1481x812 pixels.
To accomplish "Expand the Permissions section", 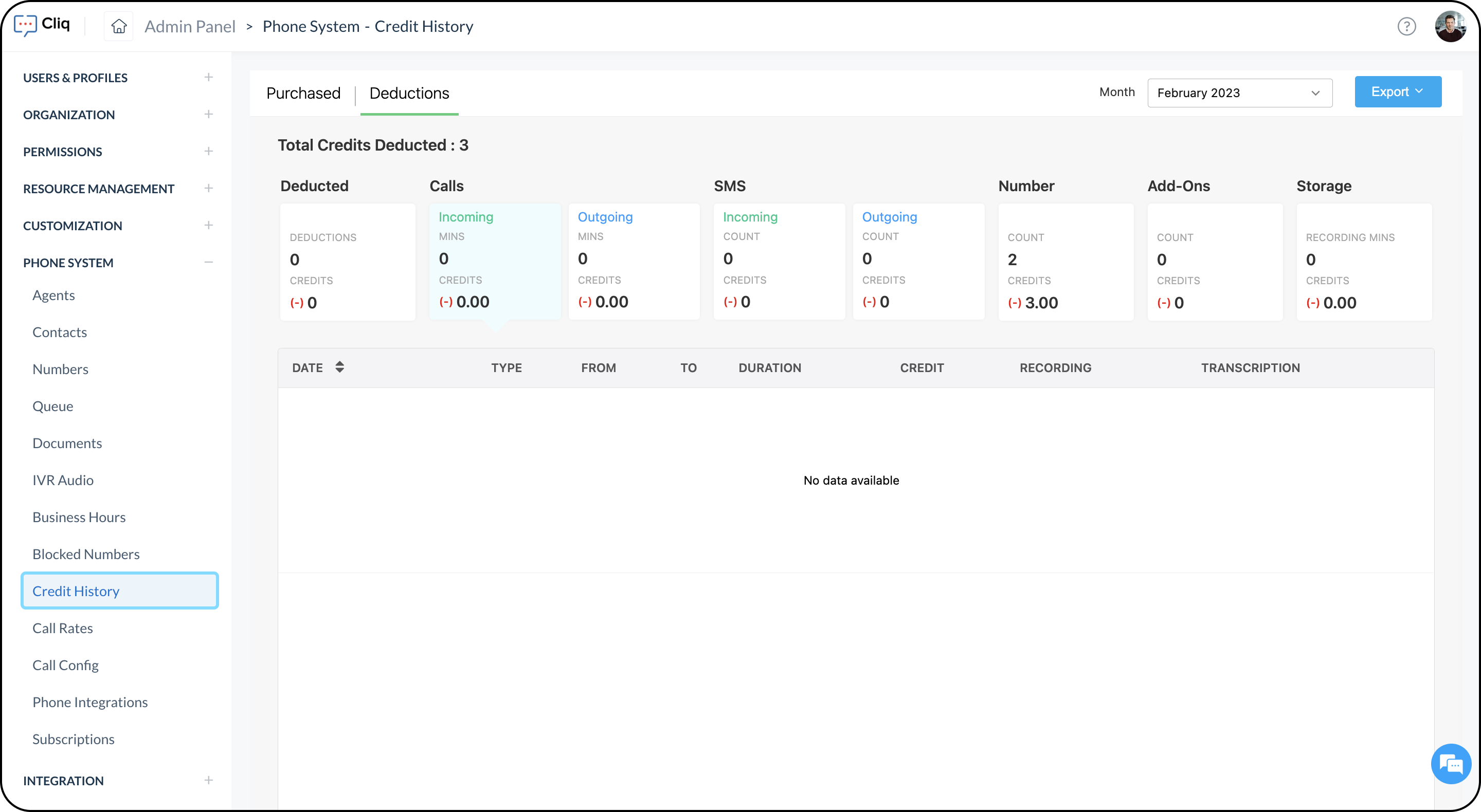I will (x=208, y=152).
